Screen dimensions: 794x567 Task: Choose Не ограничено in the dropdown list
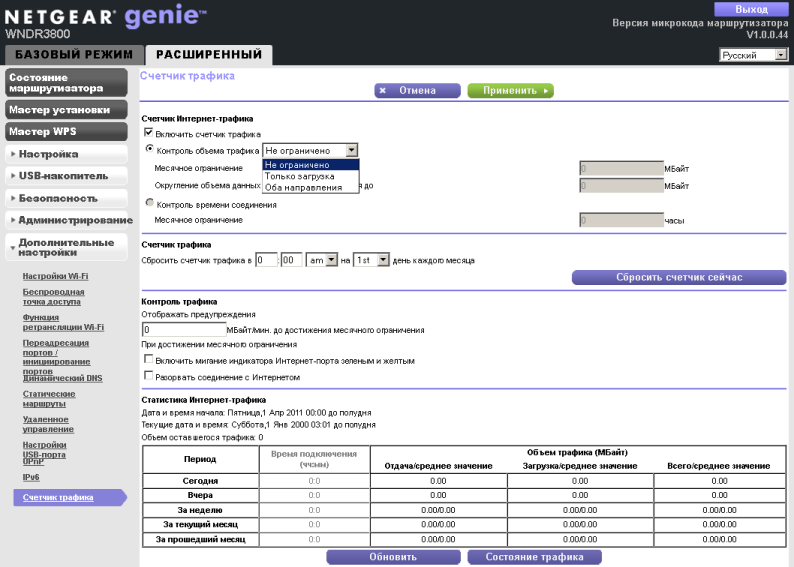click(310, 165)
